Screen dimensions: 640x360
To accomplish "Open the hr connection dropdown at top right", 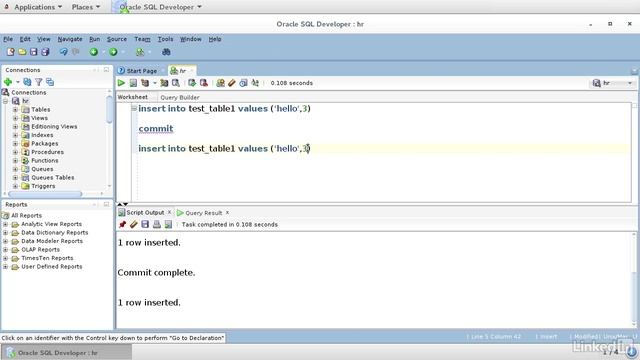I will (629, 83).
